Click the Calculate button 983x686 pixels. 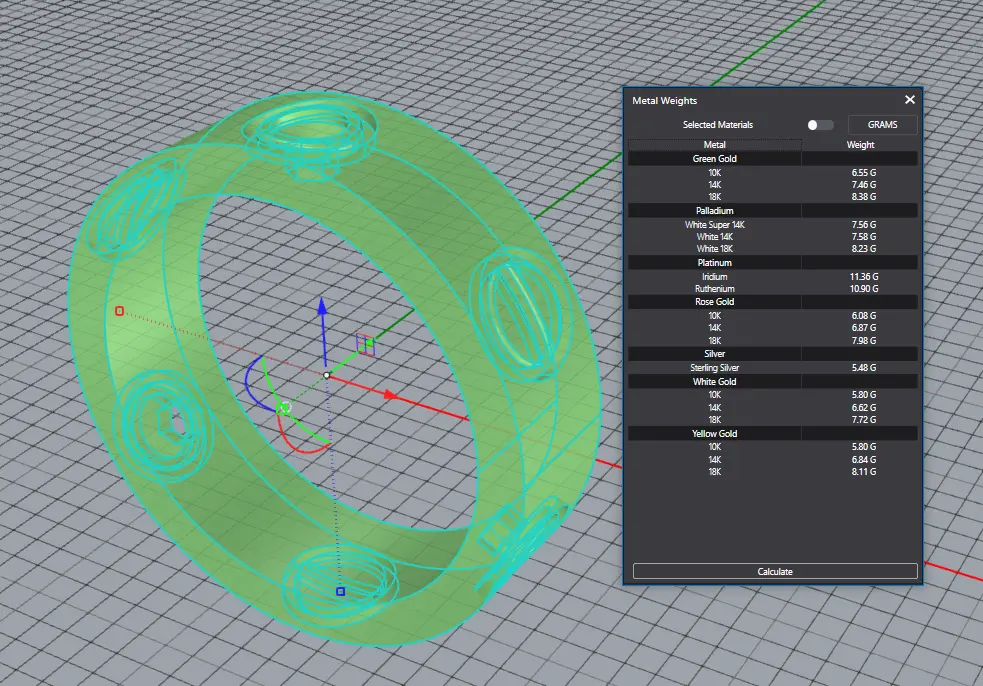(x=775, y=571)
